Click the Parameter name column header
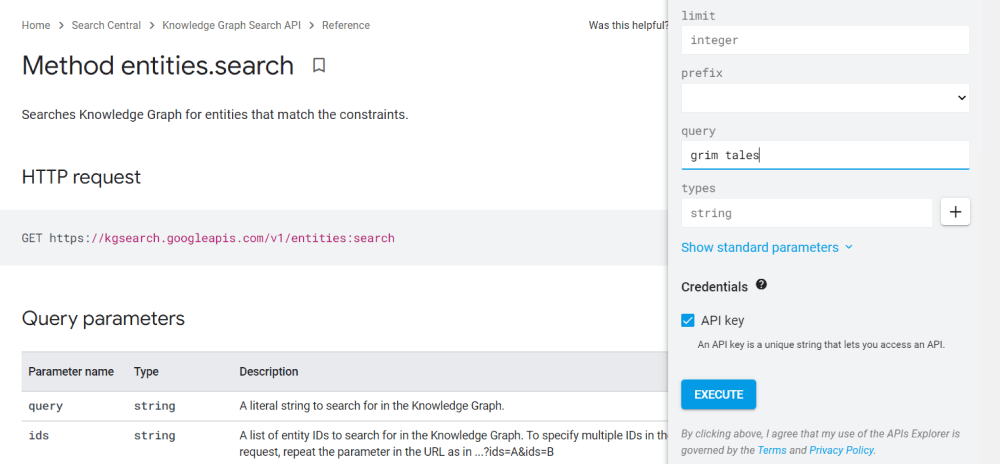1000x464 pixels. pos(71,372)
